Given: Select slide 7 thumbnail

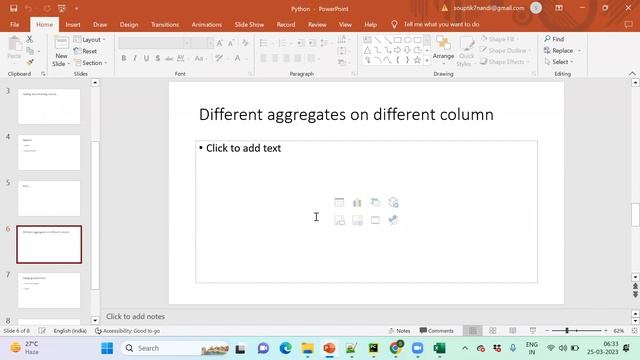Looking at the screenshot, I should 49,290.
